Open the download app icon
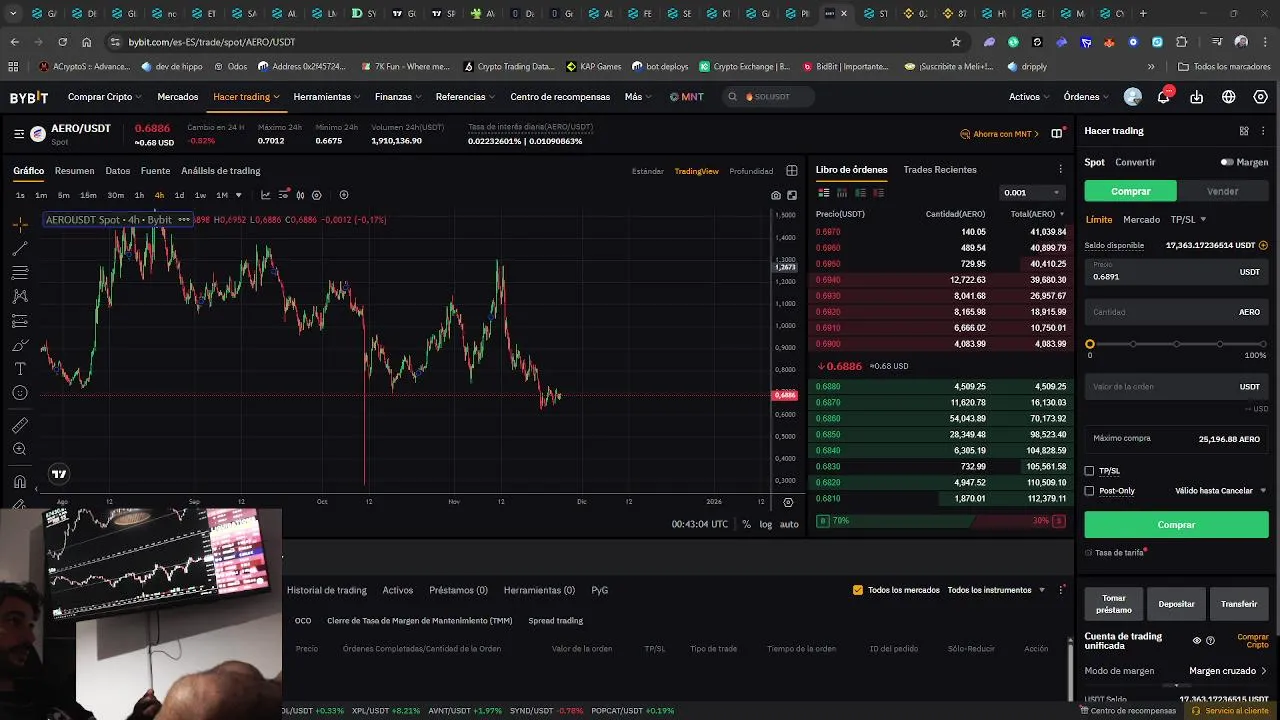The width and height of the screenshot is (1280, 720). click(x=1197, y=97)
